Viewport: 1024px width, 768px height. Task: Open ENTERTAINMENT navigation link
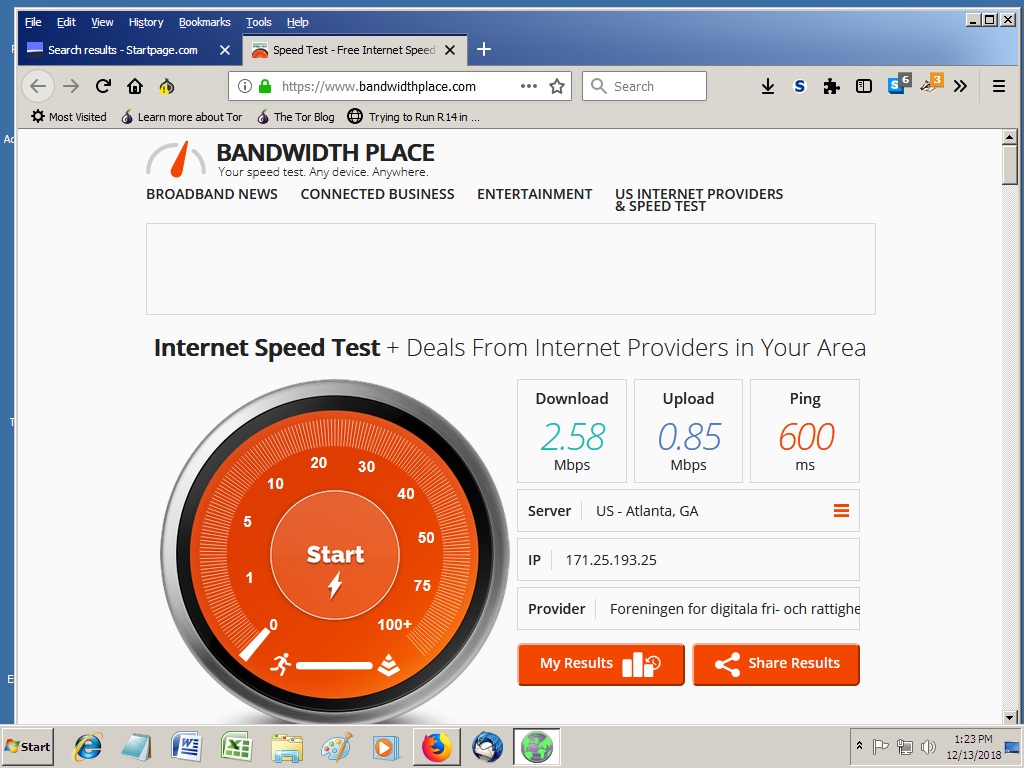534,194
